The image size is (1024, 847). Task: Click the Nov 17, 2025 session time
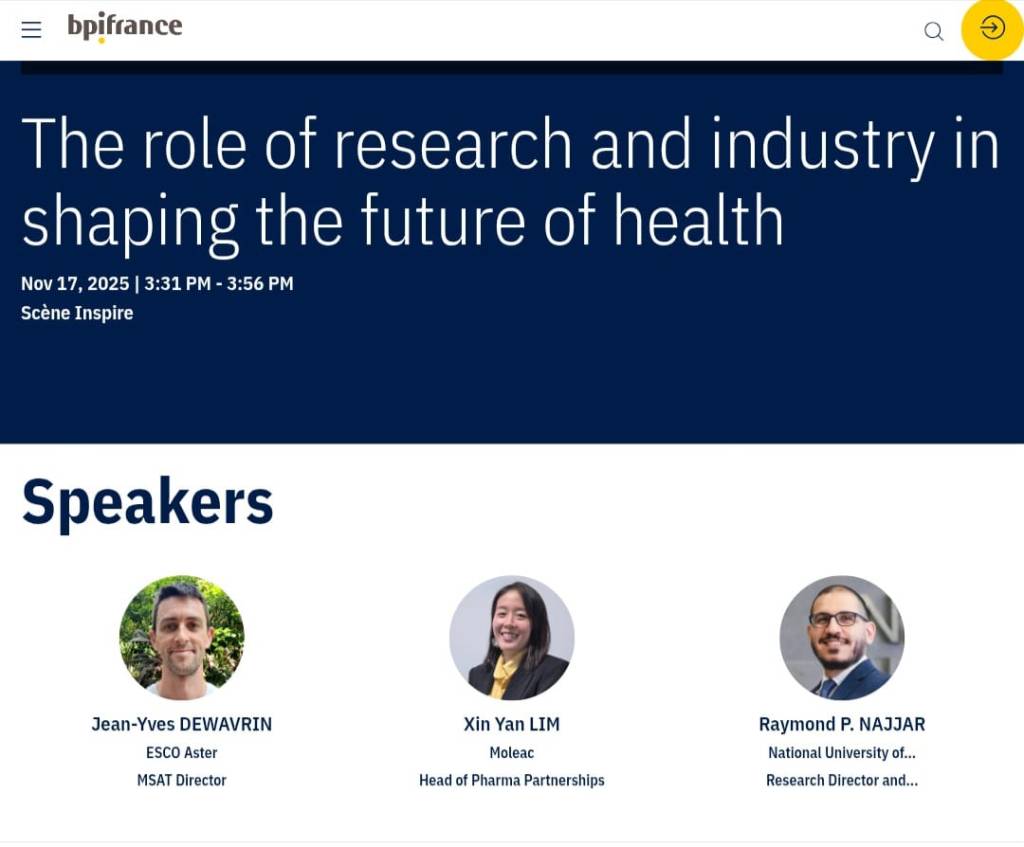(x=157, y=284)
